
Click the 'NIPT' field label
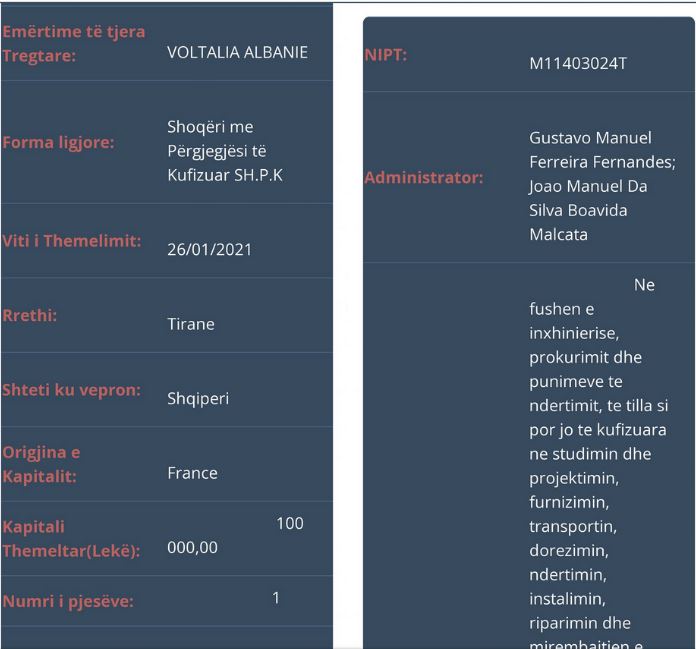[385, 55]
